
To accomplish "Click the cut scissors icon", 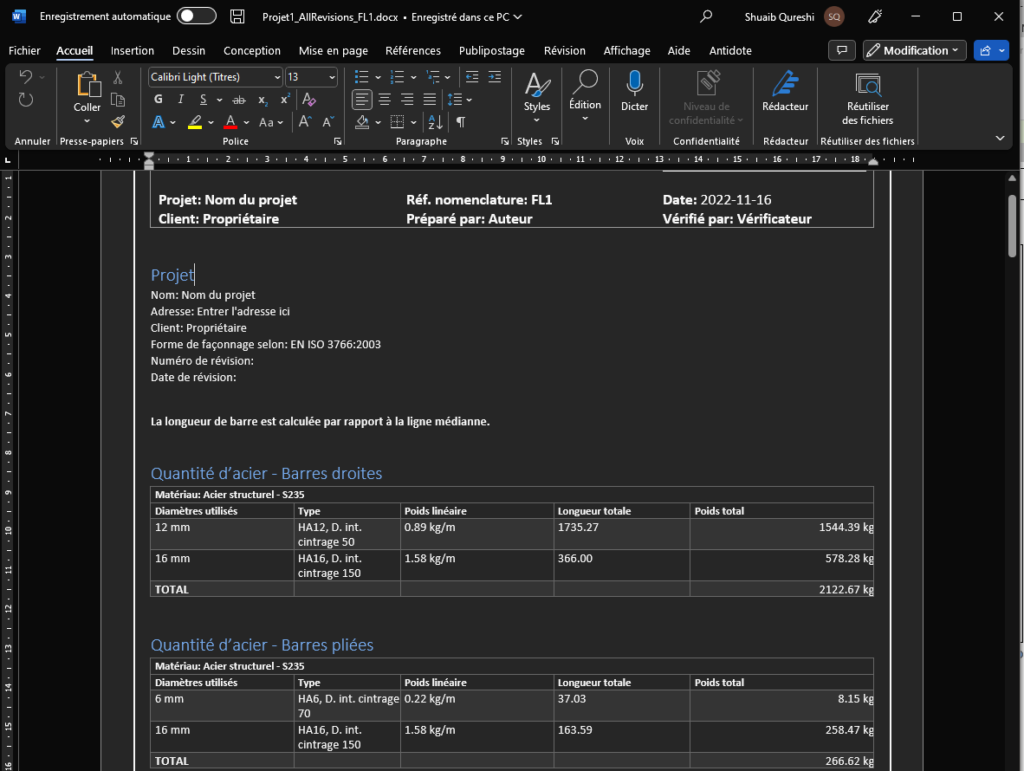I will click(118, 77).
